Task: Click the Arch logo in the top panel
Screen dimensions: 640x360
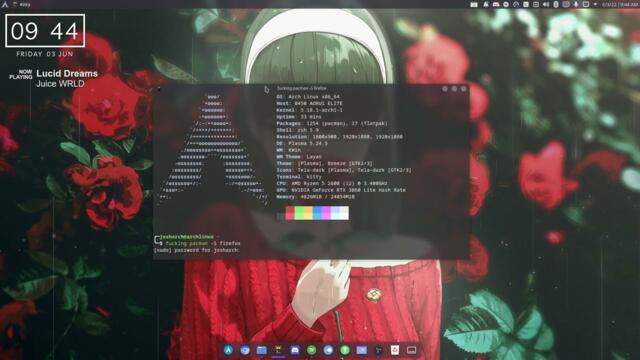Action: click(5, 4)
